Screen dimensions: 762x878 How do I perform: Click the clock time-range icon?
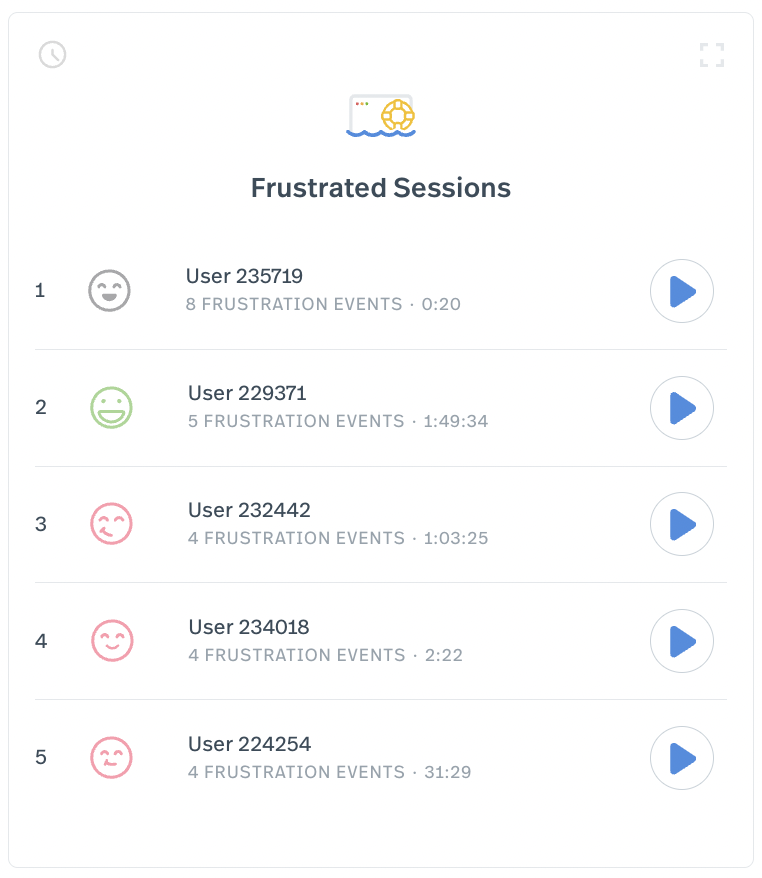pyautogui.click(x=52, y=54)
